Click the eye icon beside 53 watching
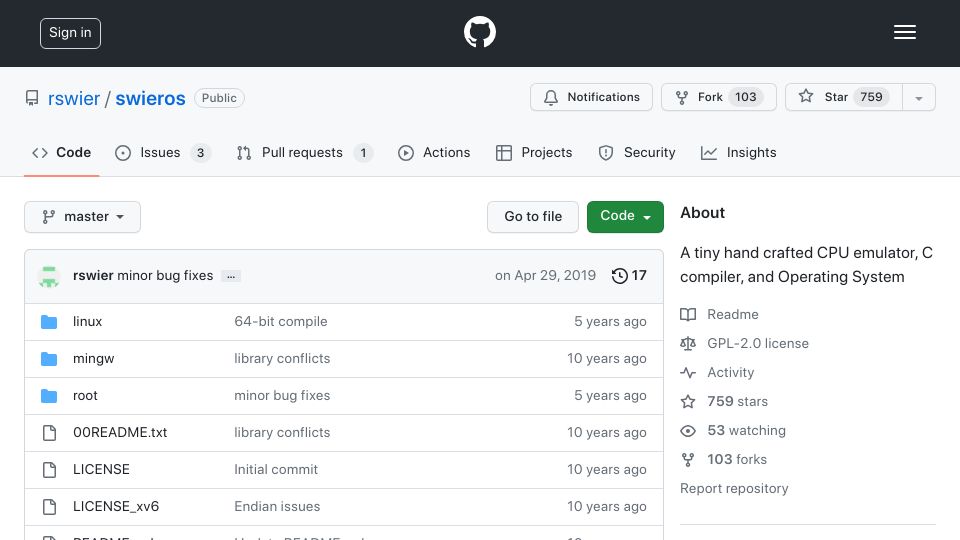The height and width of the screenshot is (540, 960). point(688,430)
